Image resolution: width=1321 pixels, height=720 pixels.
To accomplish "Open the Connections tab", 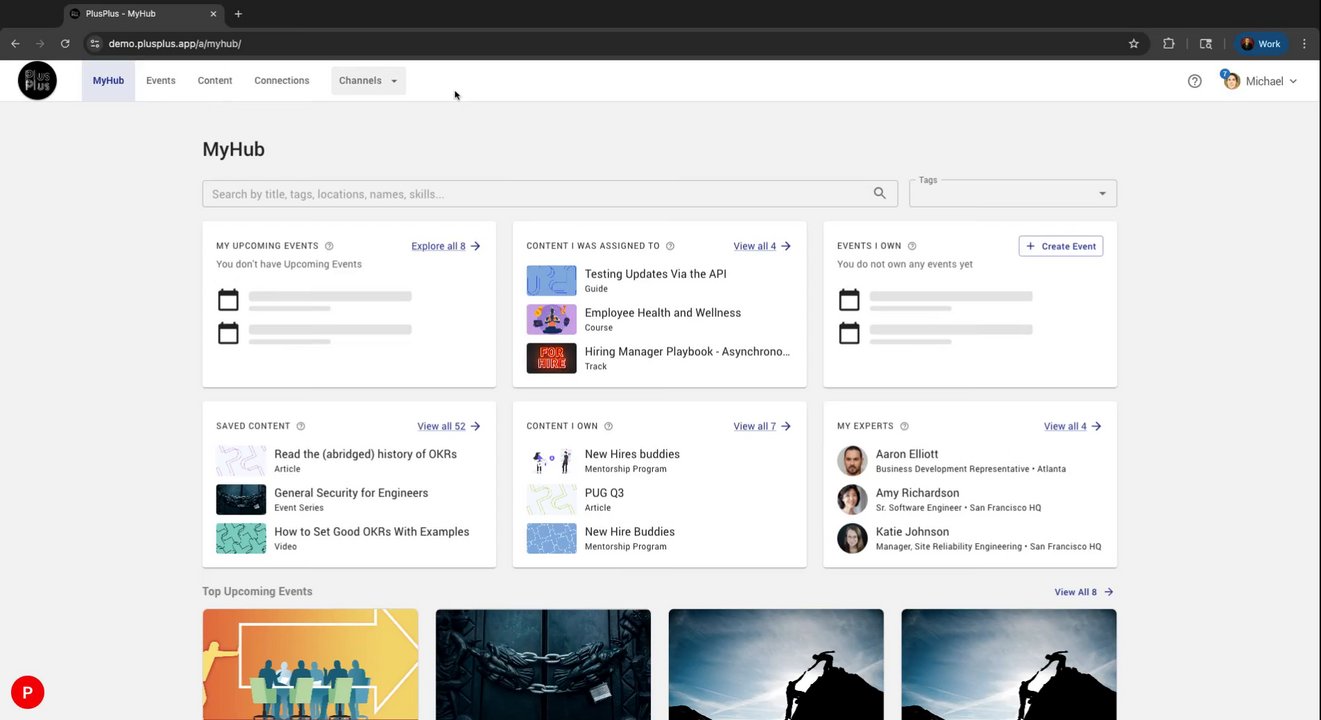I will tap(282, 81).
